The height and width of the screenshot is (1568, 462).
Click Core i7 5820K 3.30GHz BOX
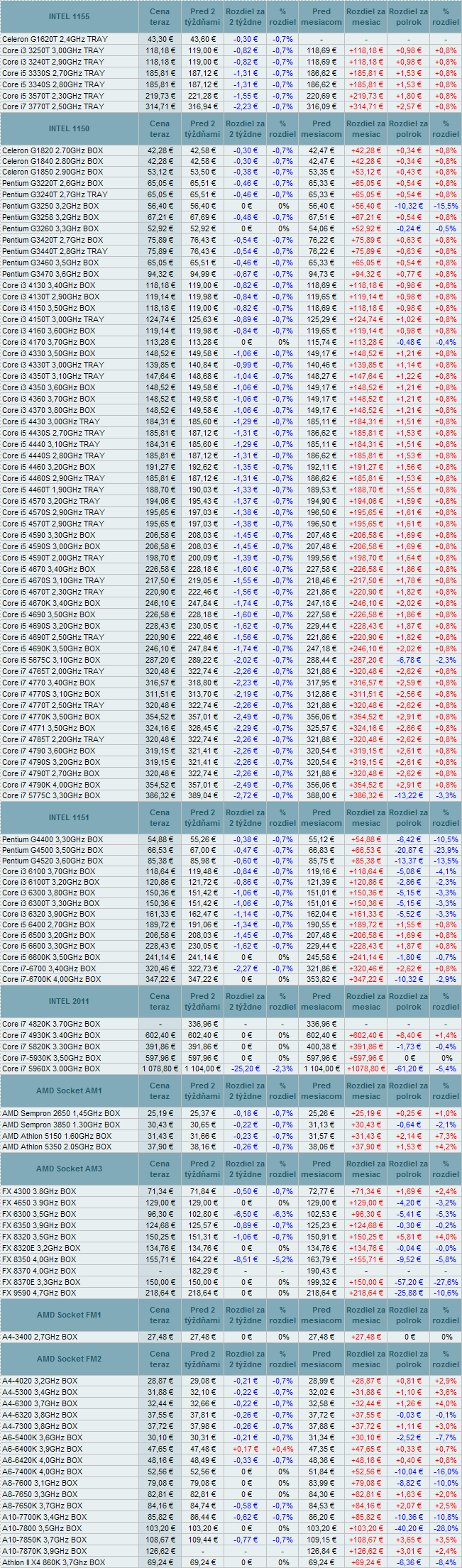pos(51,1047)
